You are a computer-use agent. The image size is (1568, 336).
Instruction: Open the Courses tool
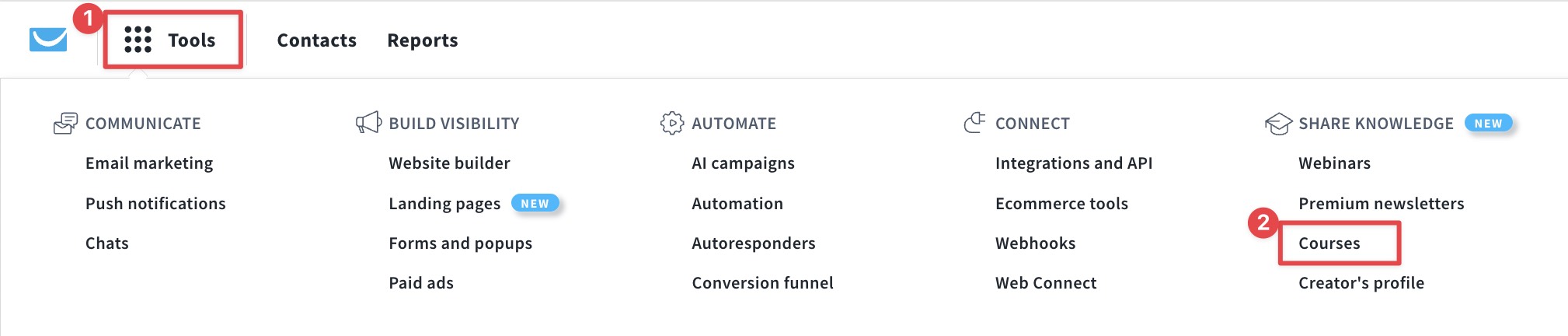[x=1329, y=243]
